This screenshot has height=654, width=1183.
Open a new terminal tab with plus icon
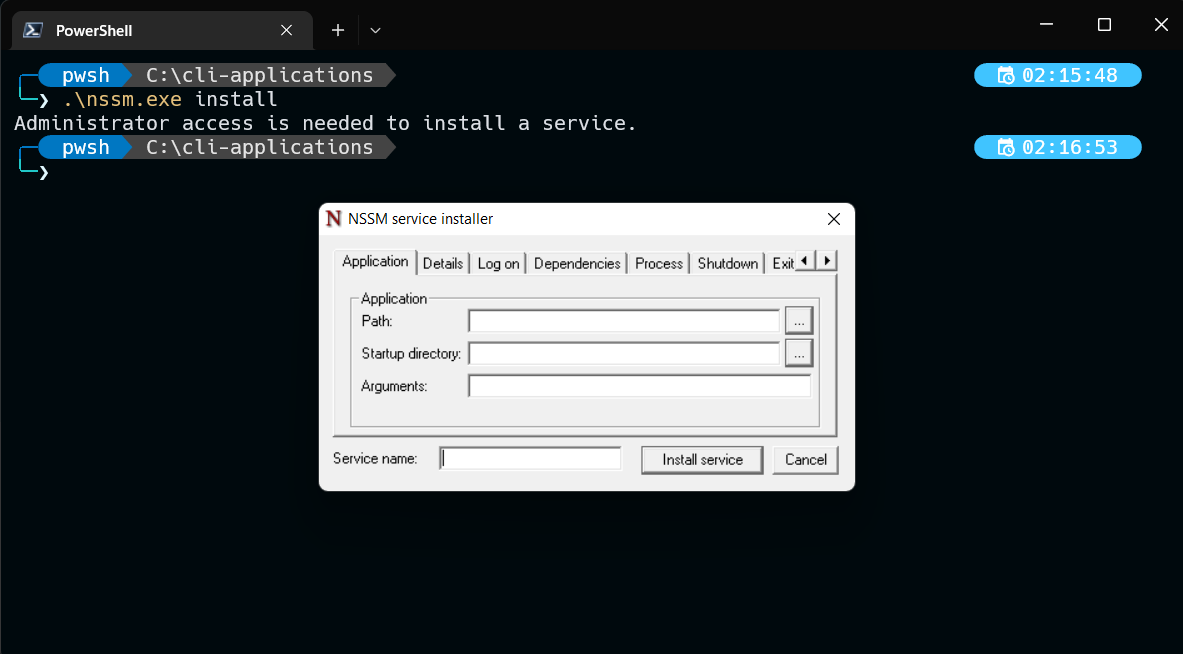click(338, 30)
